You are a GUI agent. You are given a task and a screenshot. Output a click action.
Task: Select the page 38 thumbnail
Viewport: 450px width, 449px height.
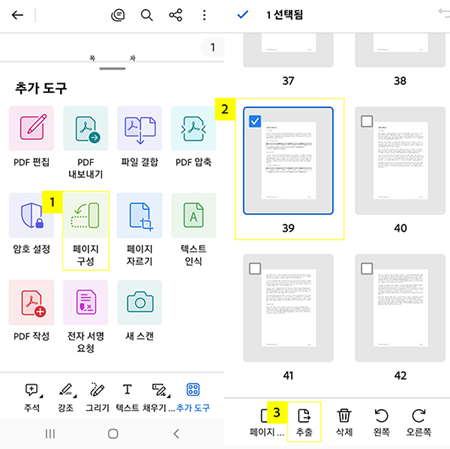pos(400,50)
